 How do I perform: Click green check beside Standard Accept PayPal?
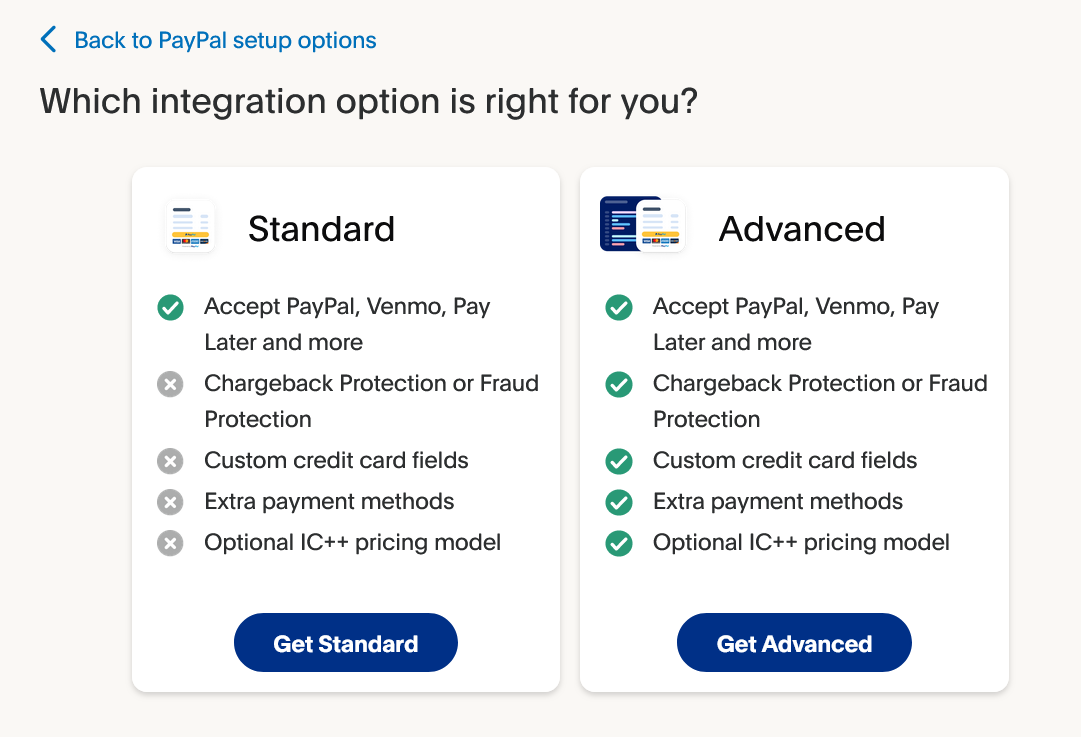coord(170,308)
